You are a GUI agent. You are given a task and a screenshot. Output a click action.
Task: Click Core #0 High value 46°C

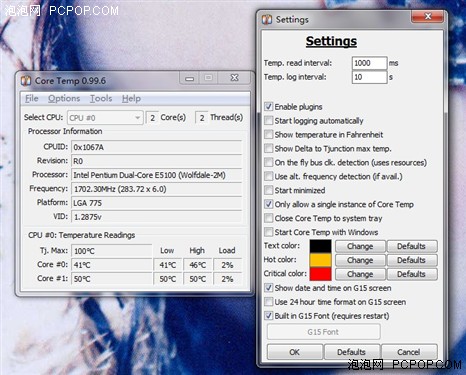coord(197,265)
